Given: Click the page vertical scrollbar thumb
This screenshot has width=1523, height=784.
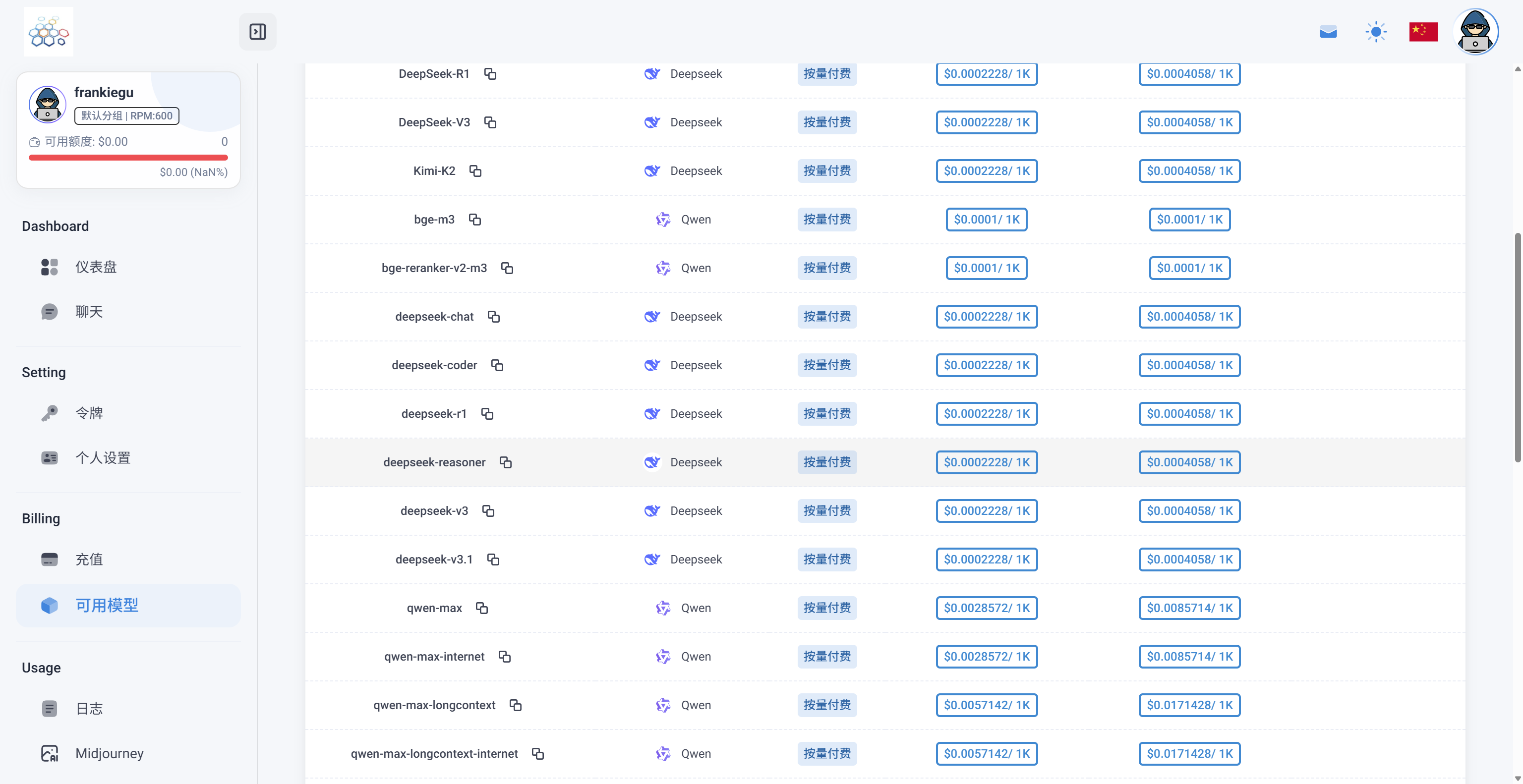Looking at the screenshot, I should (x=1517, y=347).
